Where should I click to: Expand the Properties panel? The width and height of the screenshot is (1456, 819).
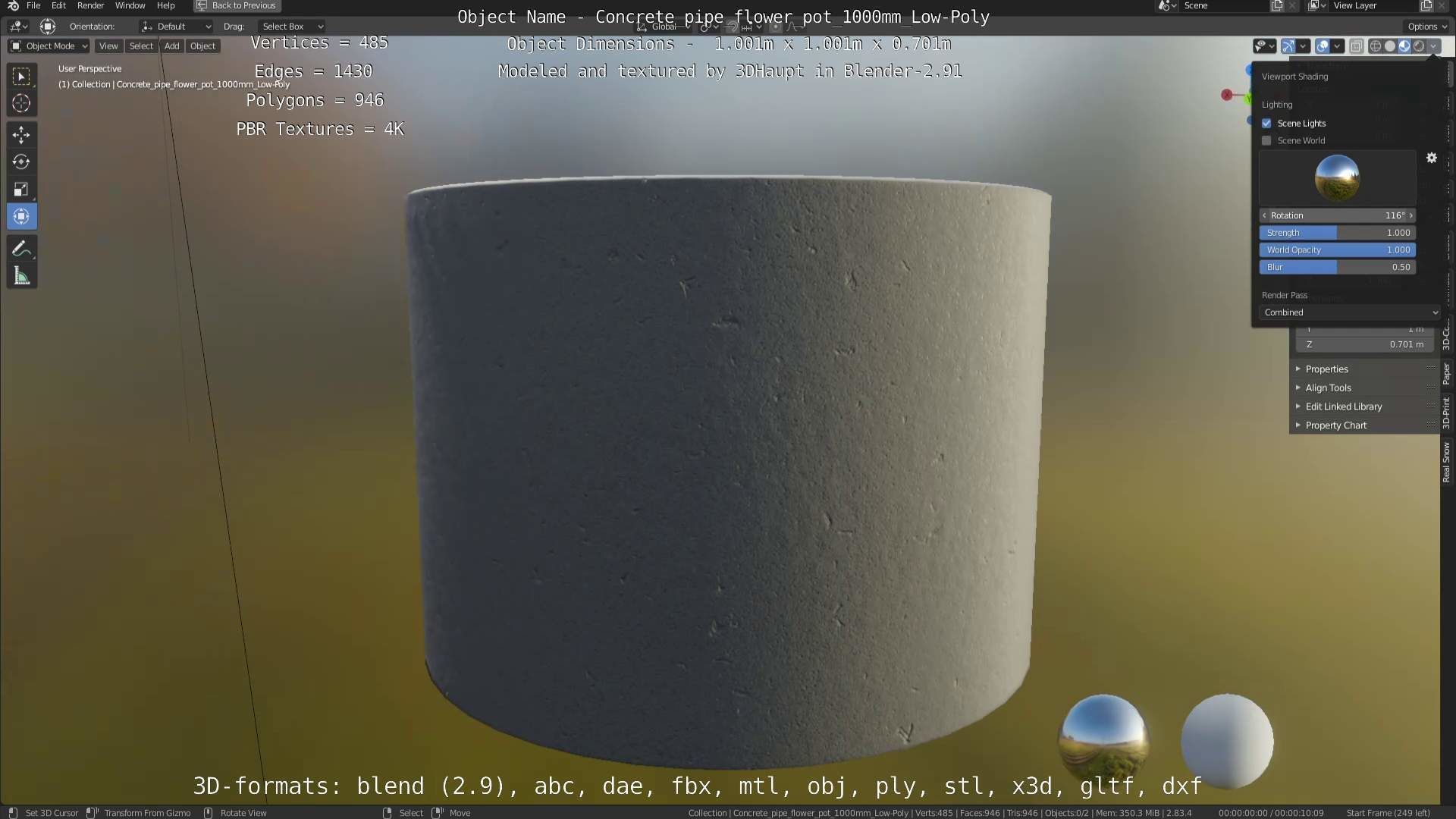(1363, 369)
